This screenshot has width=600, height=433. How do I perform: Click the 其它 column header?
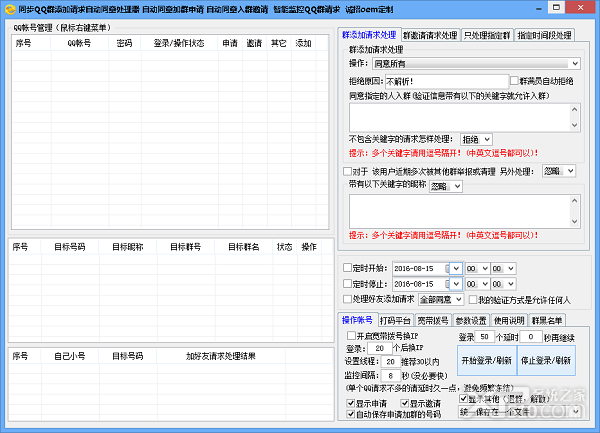(x=279, y=43)
